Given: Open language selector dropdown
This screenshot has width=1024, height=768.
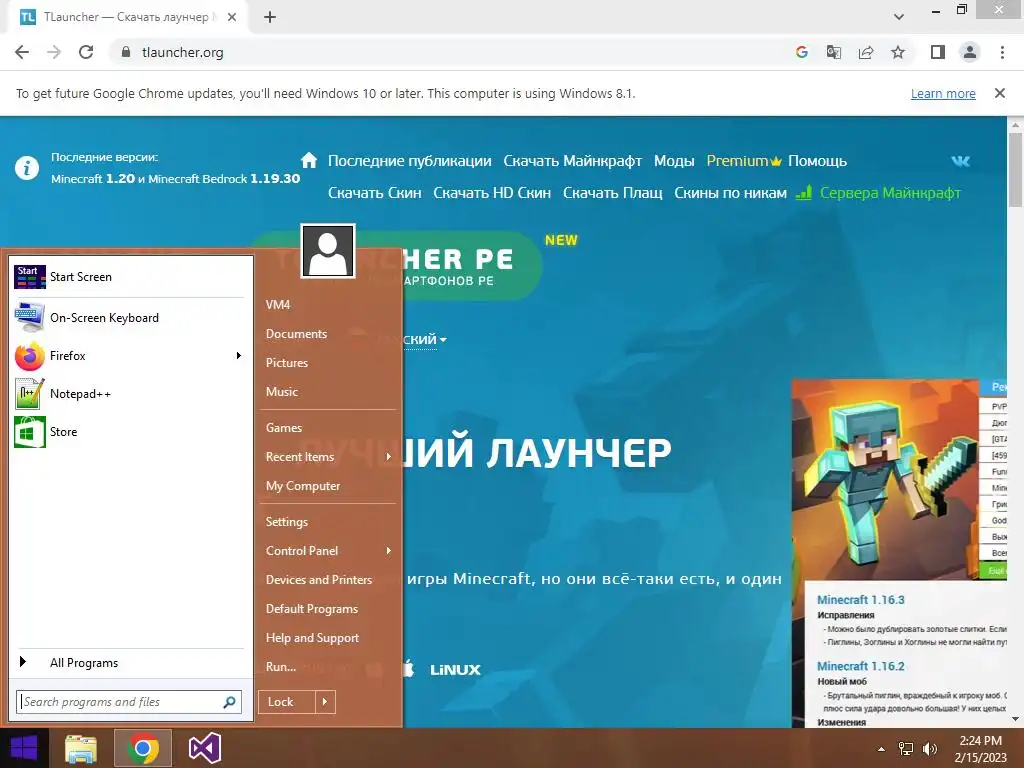Looking at the screenshot, I should click(424, 340).
